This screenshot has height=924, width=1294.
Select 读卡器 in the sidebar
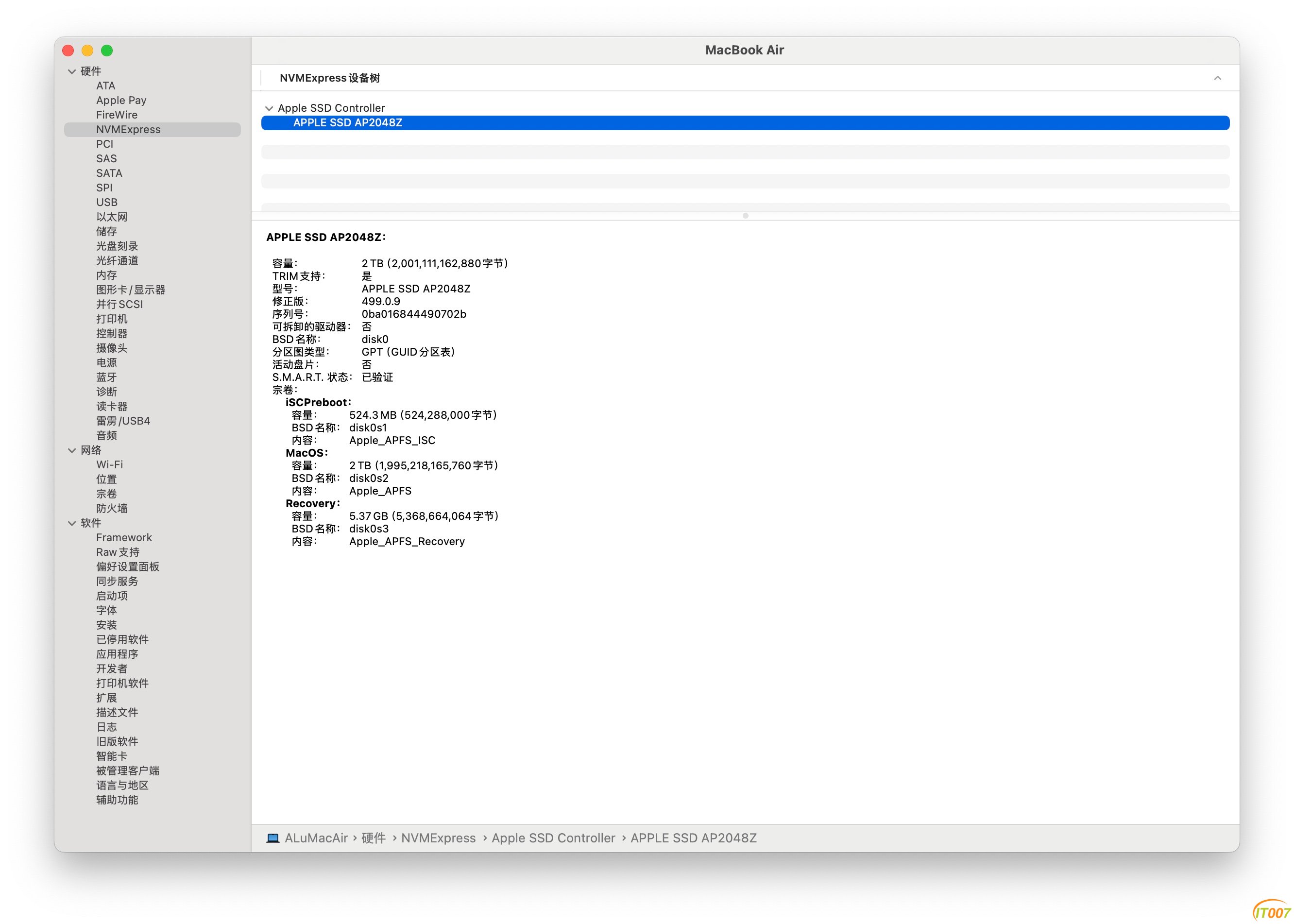coord(112,406)
